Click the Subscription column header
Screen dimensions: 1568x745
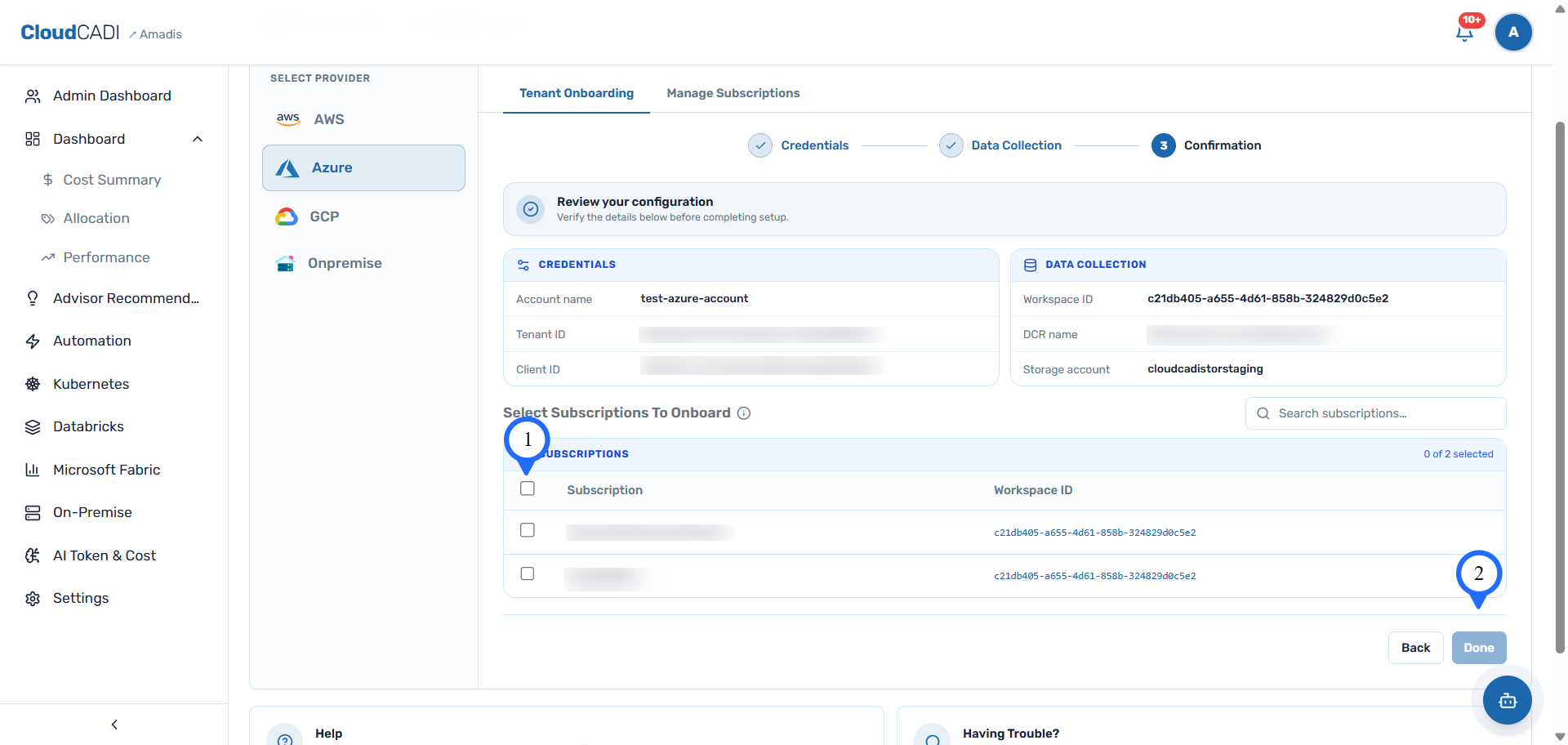coord(604,490)
